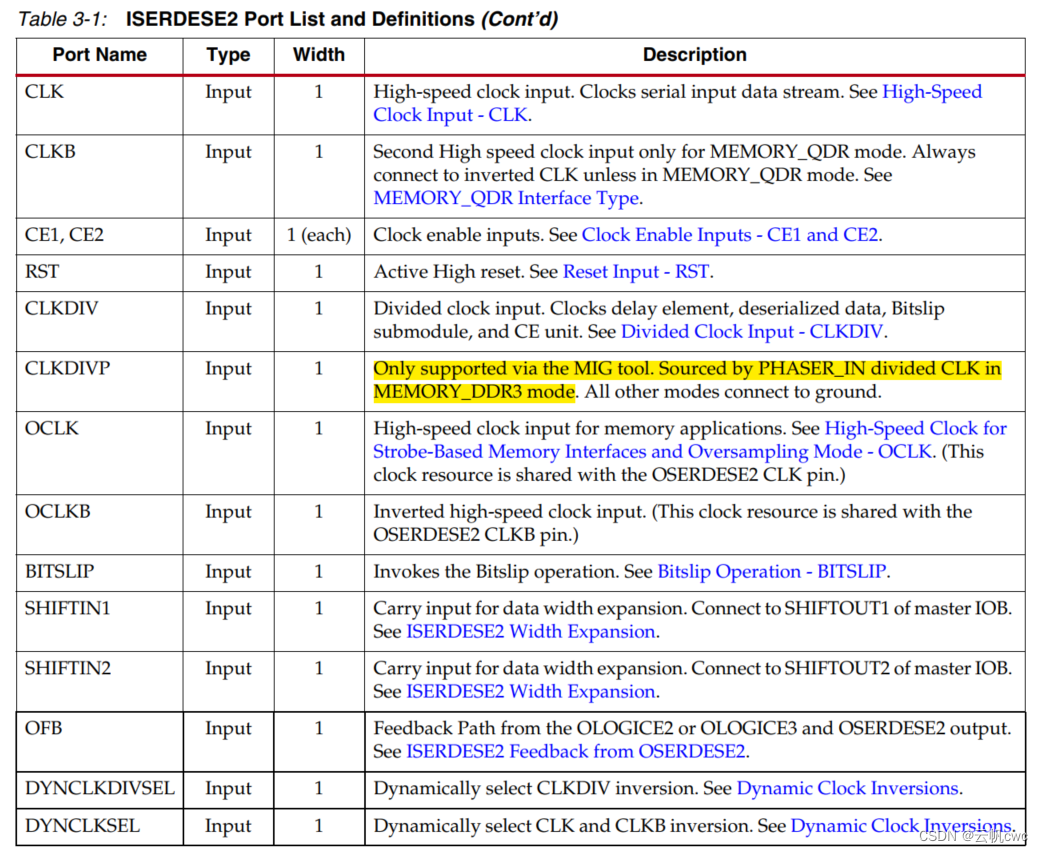The height and width of the screenshot is (852, 1043).
Task: Follow Clock Enable Inputs - CE1 and CE2 link
Action: pyautogui.click(x=730, y=235)
